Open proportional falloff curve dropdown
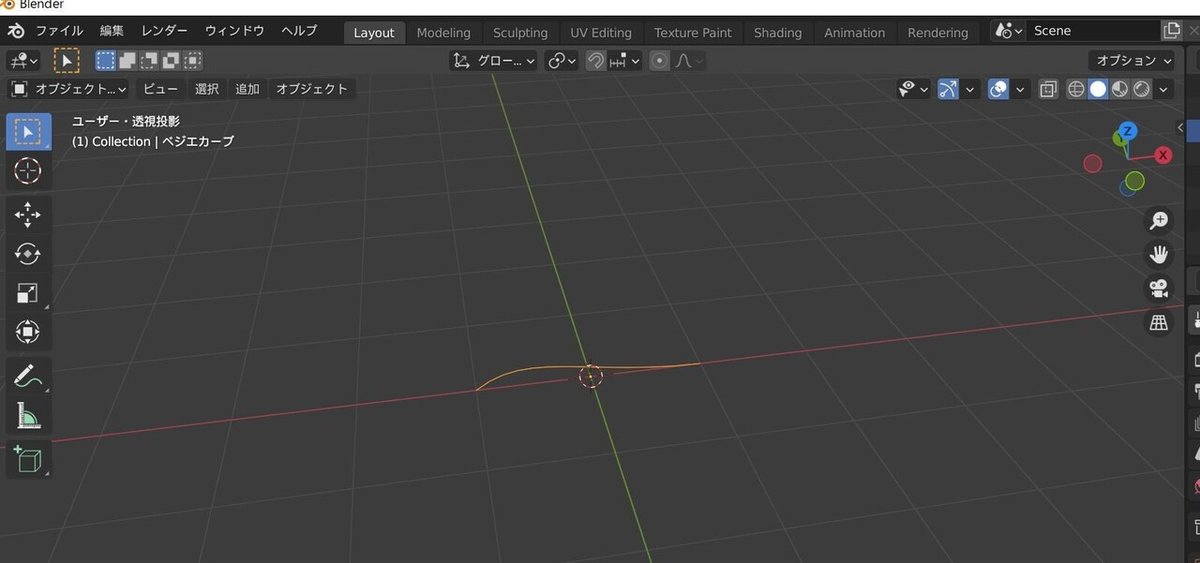The width and height of the screenshot is (1200, 563). [688, 61]
